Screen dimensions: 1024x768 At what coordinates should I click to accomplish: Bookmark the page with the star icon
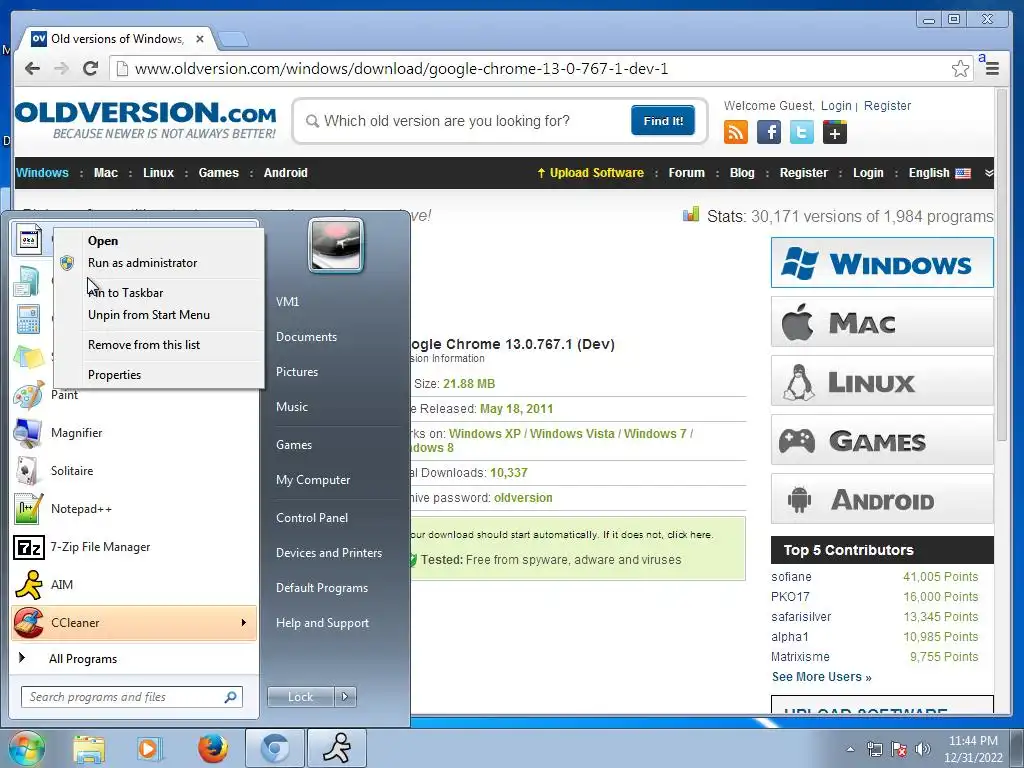pyautogui.click(x=960, y=69)
